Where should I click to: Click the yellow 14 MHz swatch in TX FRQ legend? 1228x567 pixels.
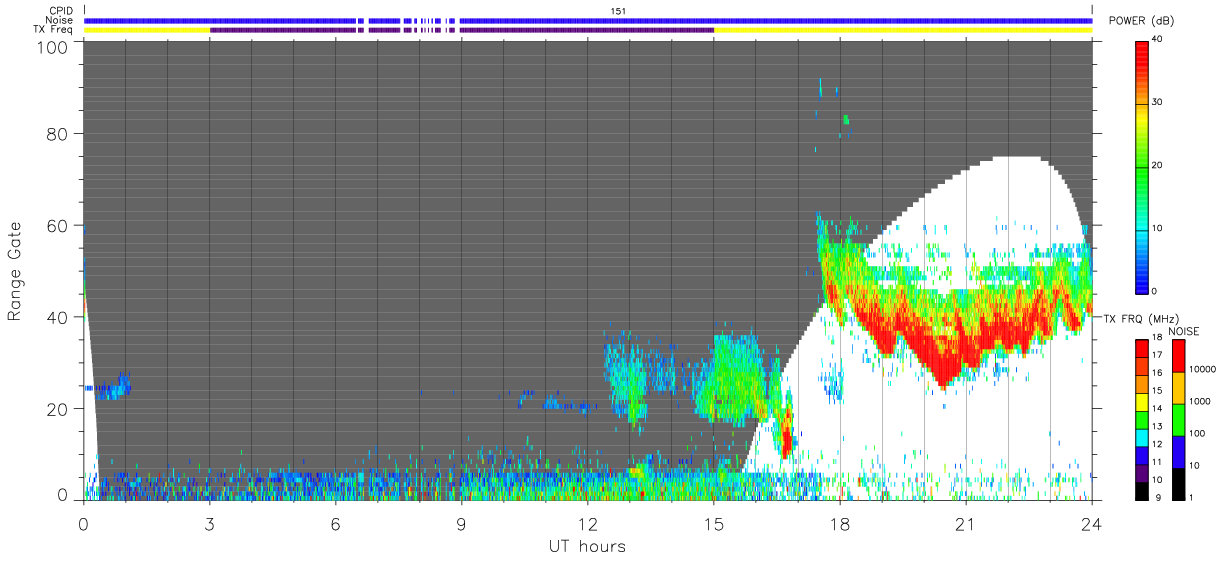coord(1142,401)
